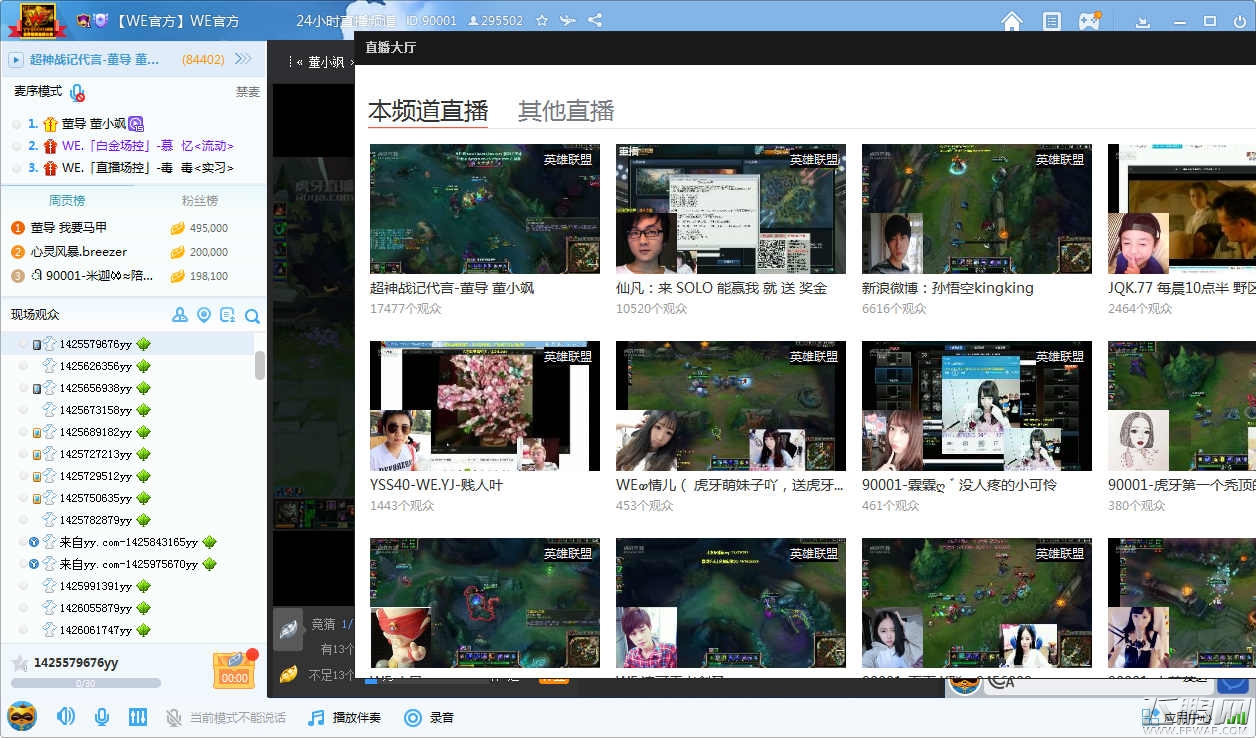Image resolution: width=1256 pixels, height=738 pixels.
Task: Open 超神战记代言-董导 董小飒 stream thumbnail
Action: (485, 209)
